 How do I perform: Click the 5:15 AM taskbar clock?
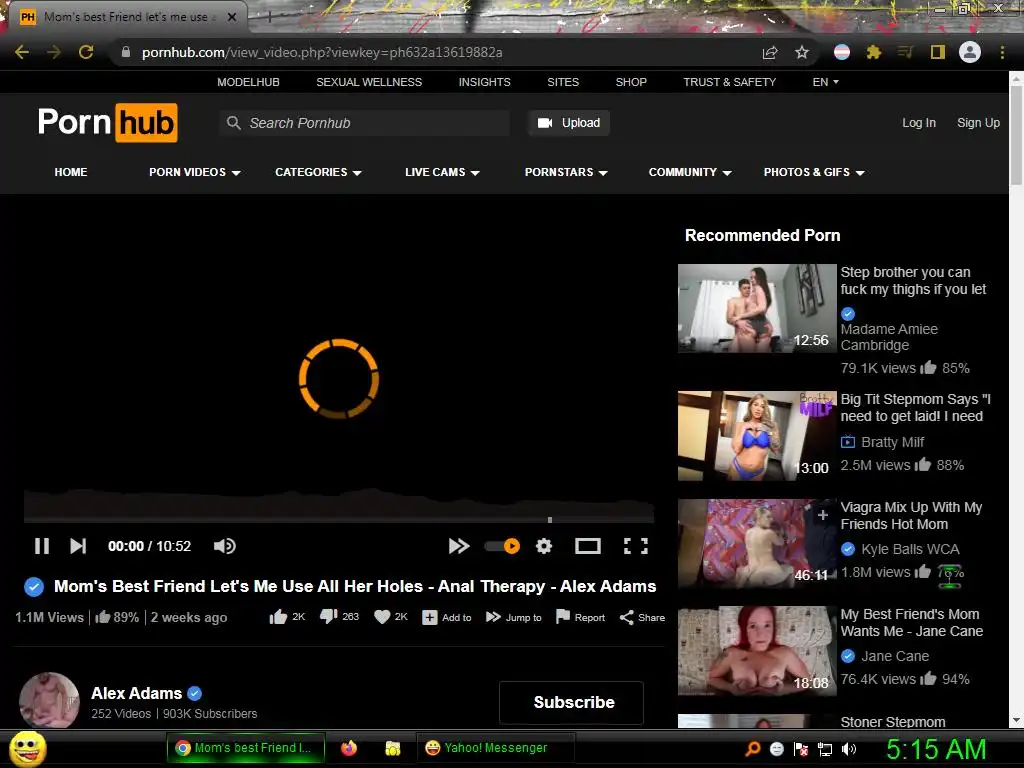[x=936, y=749]
